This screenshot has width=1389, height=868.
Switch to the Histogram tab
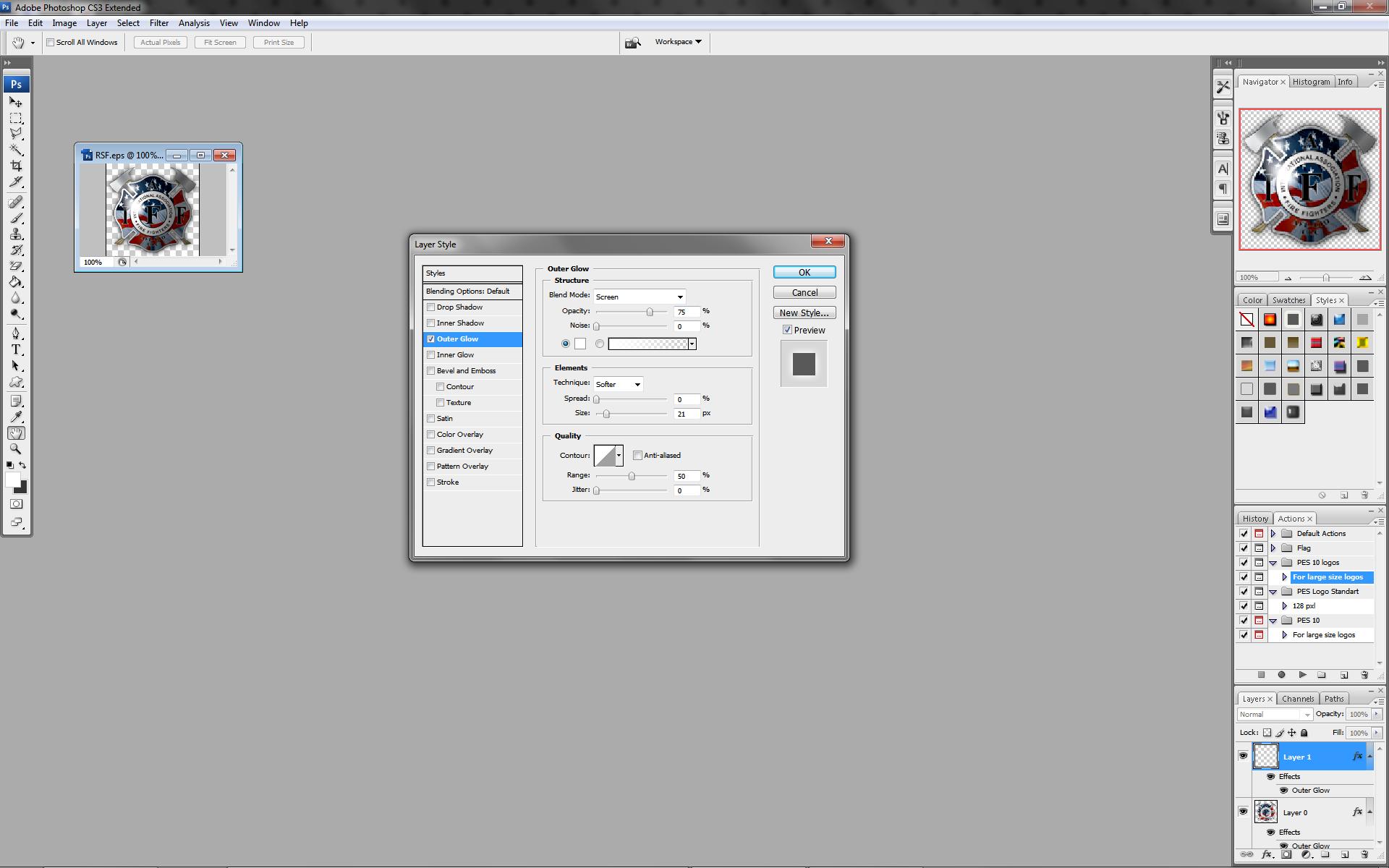pyautogui.click(x=1311, y=82)
